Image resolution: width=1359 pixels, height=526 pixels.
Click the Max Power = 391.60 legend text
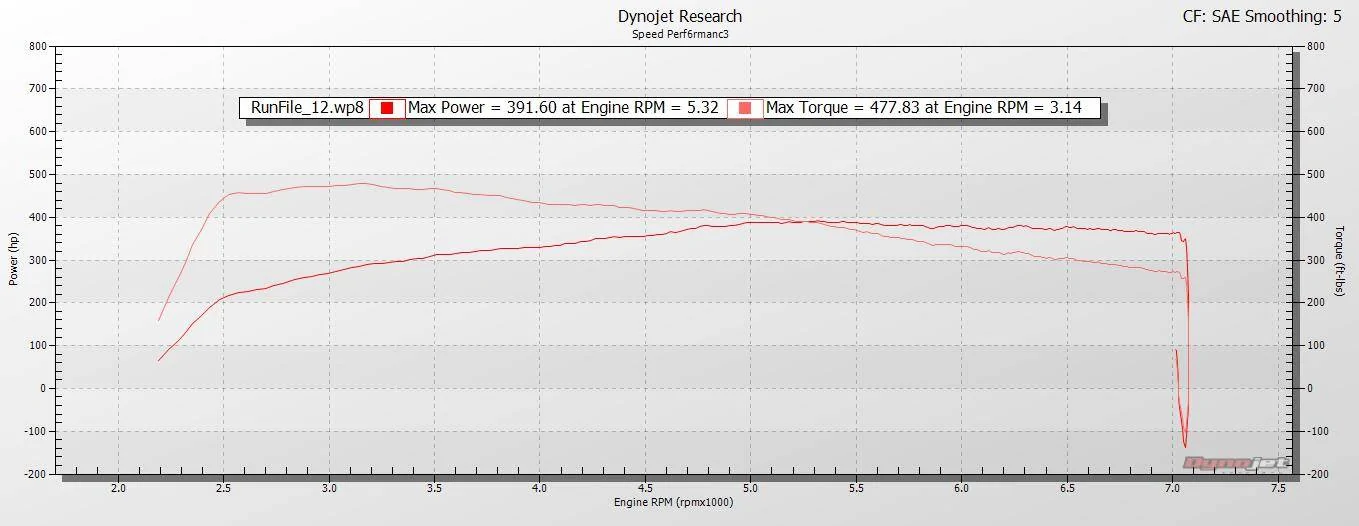tap(563, 108)
